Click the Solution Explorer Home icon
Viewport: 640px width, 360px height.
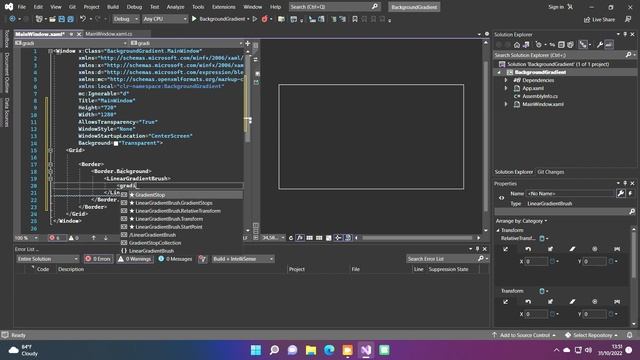click(517, 45)
